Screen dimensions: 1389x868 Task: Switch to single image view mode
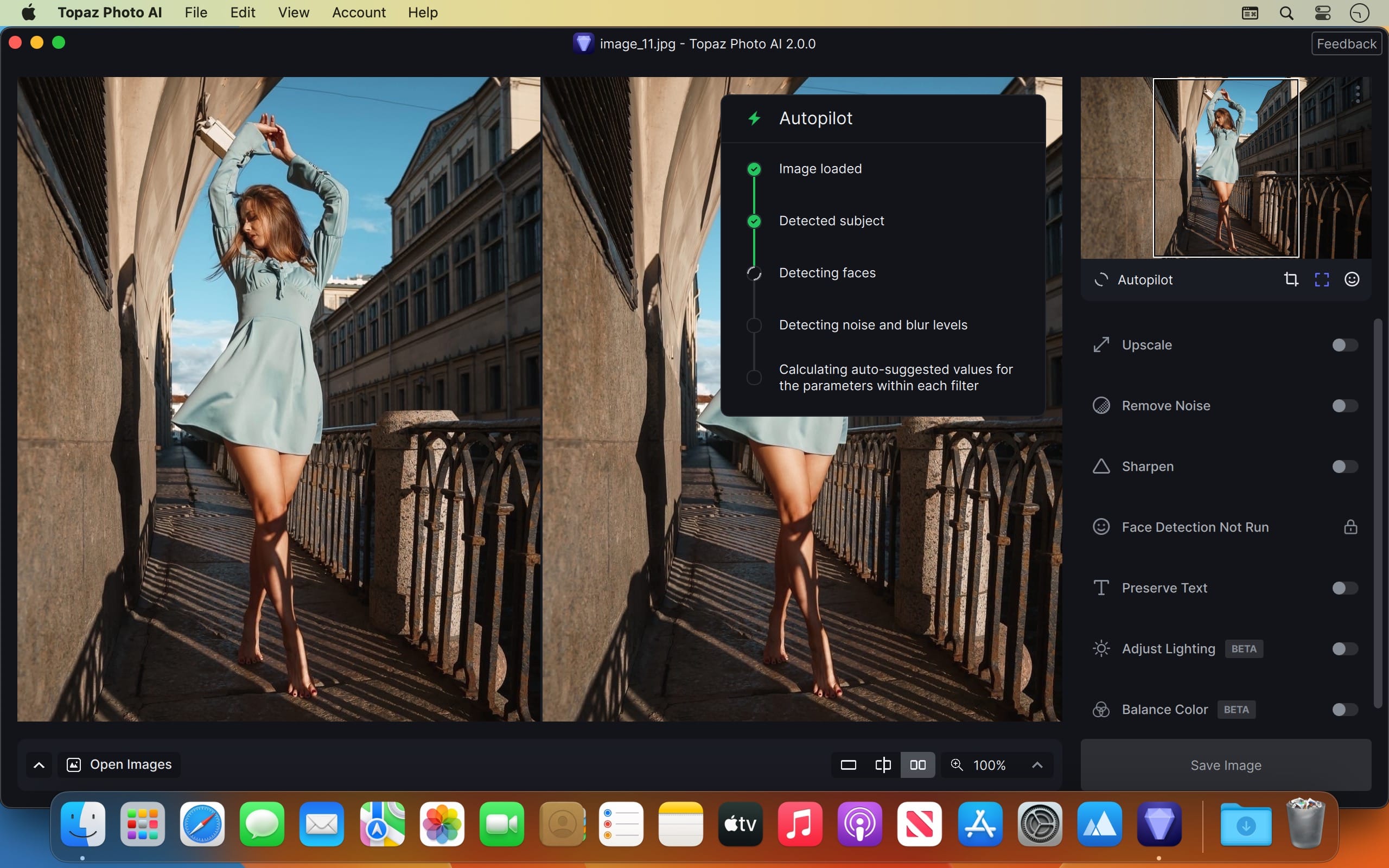849,765
